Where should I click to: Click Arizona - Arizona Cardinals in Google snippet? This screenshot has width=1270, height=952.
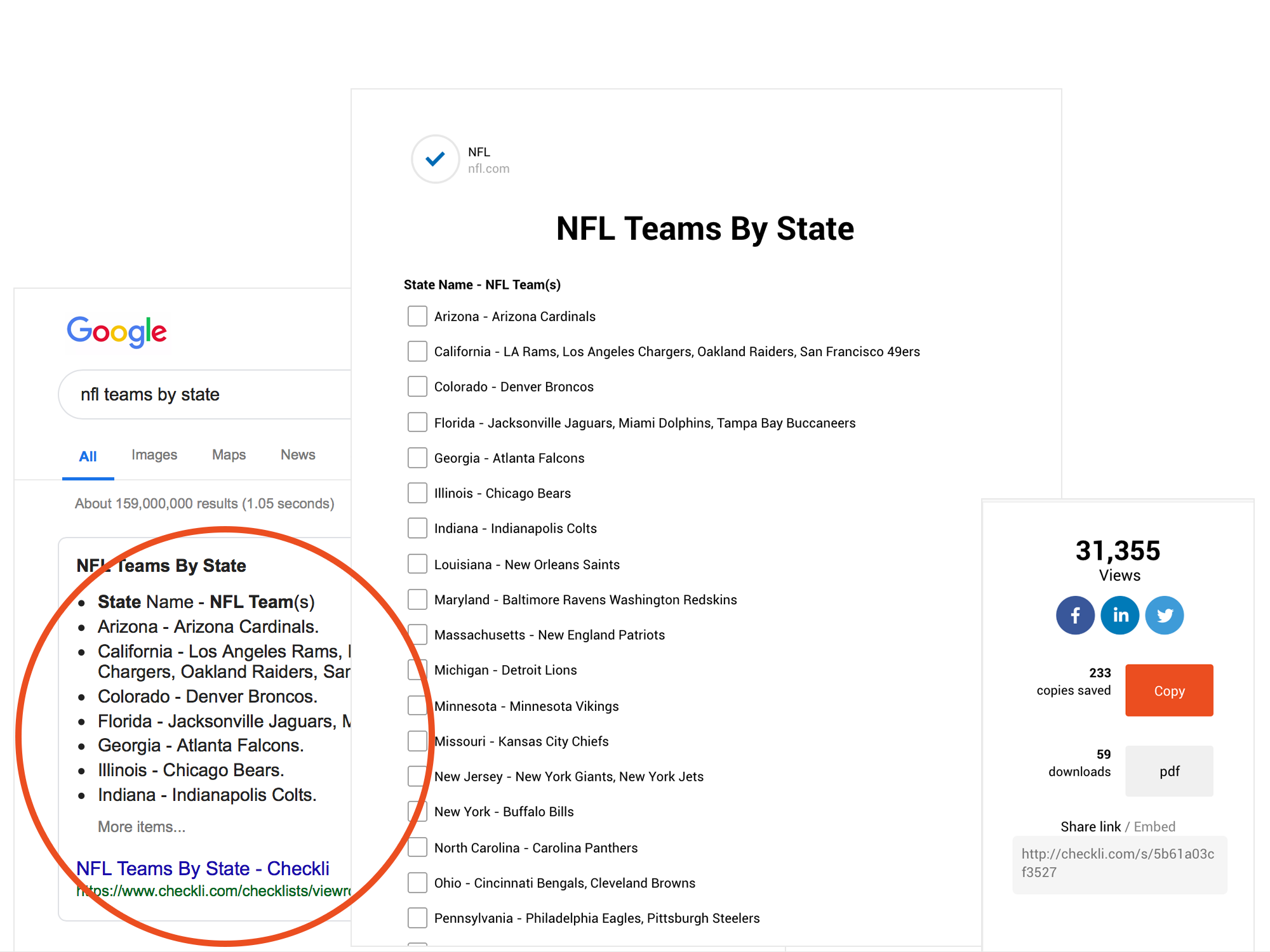coord(208,626)
